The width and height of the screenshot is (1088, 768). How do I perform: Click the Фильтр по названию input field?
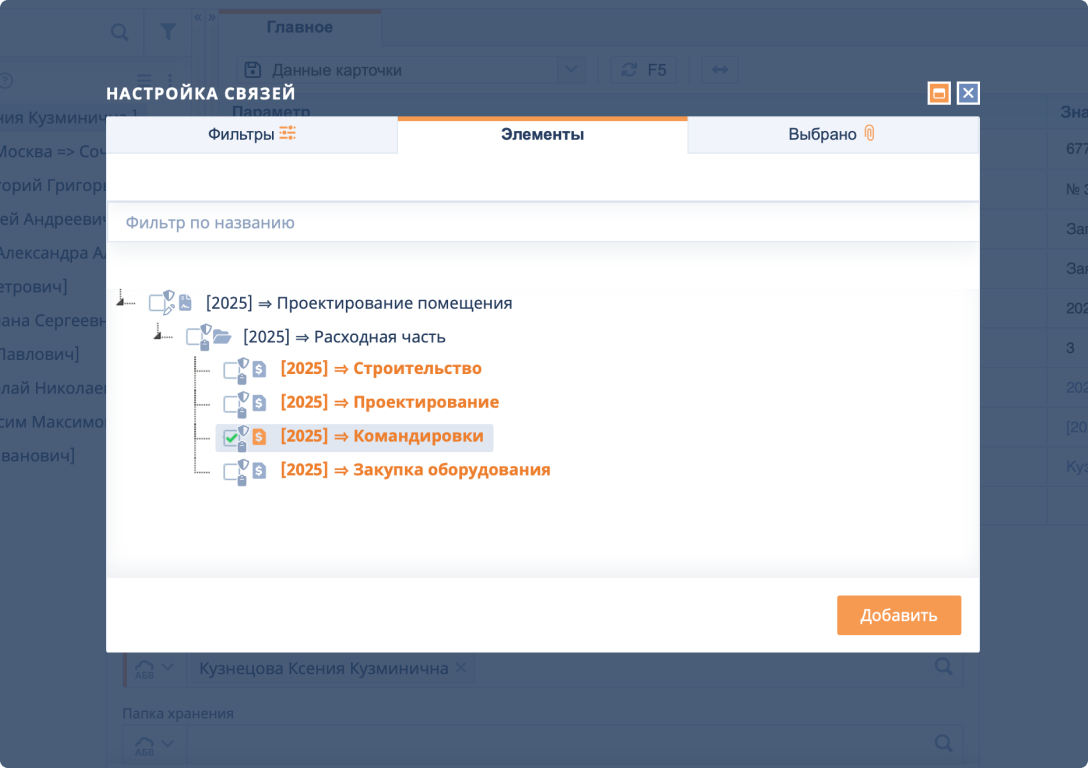[x=540, y=222]
